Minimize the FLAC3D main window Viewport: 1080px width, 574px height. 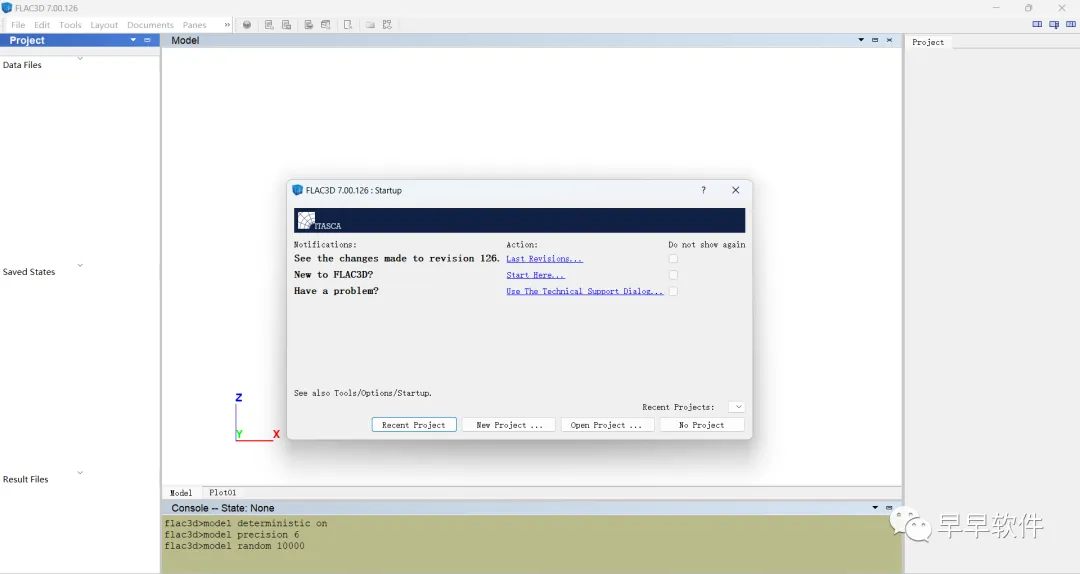point(996,8)
